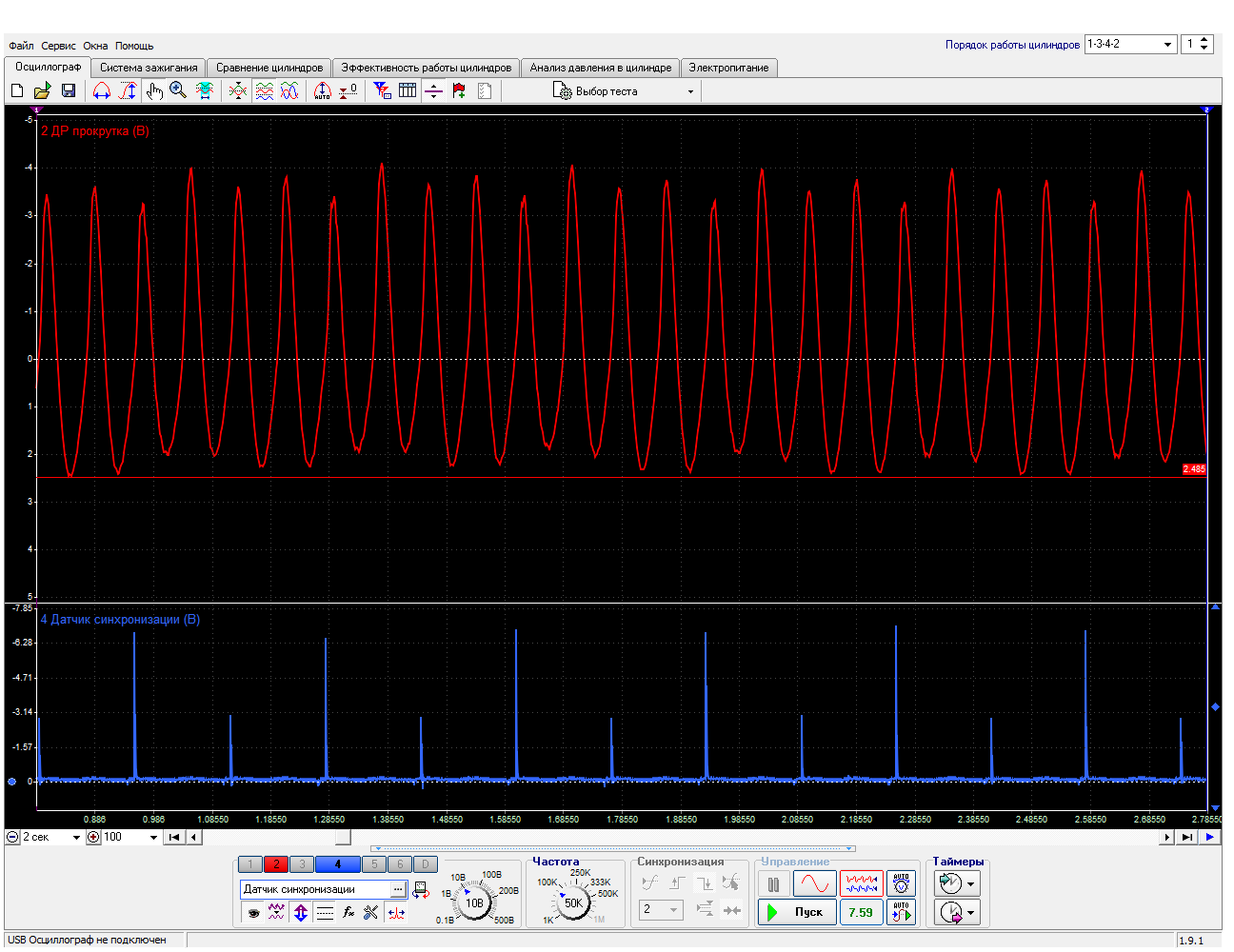Viewport: 1234px width, 952px height.
Task: Click the cyan fit-waveform toolbar icon
Action: tap(204, 91)
